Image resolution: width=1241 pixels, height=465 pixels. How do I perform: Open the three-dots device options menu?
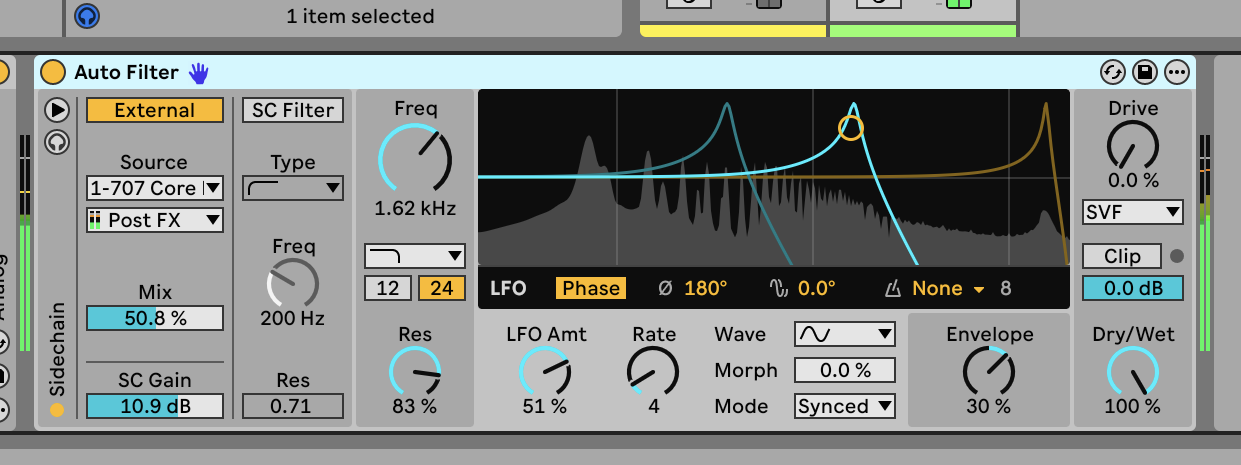1176,72
